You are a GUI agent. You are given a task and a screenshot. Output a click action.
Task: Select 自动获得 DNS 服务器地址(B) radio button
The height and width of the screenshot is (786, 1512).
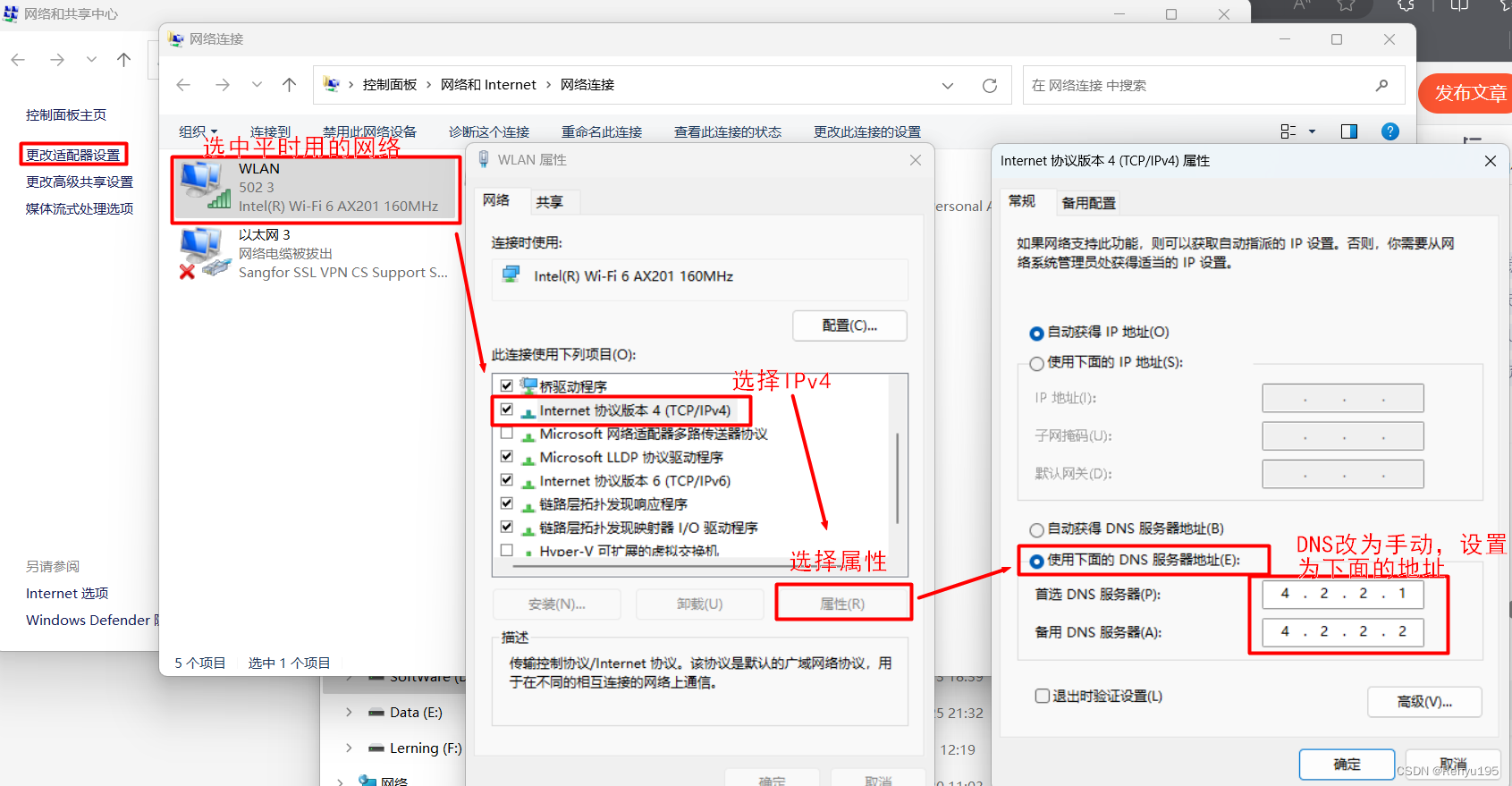point(1036,529)
